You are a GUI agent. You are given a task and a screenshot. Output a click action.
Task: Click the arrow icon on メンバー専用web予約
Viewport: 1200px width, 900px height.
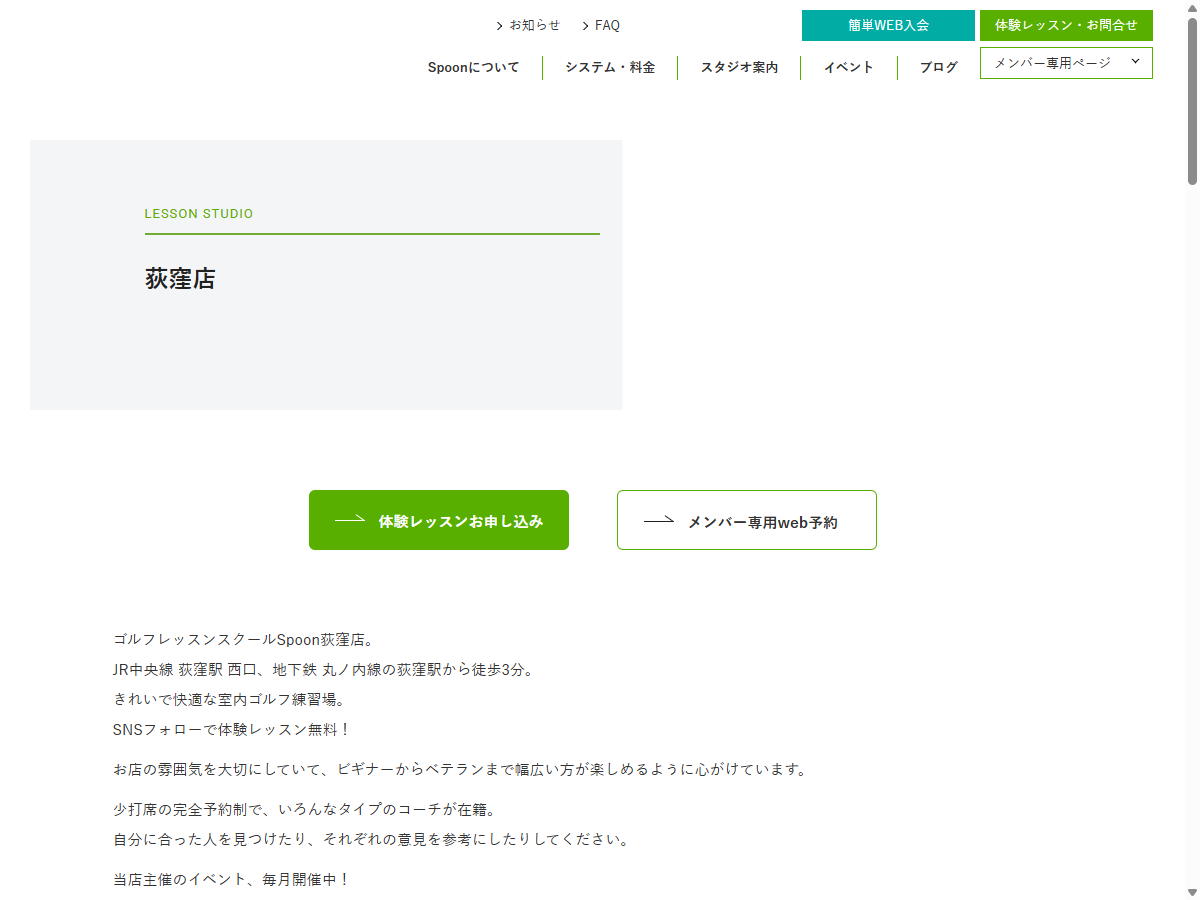pos(659,519)
